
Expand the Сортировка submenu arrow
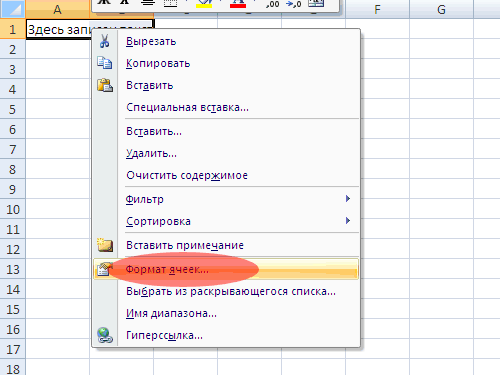pyautogui.click(x=348, y=221)
